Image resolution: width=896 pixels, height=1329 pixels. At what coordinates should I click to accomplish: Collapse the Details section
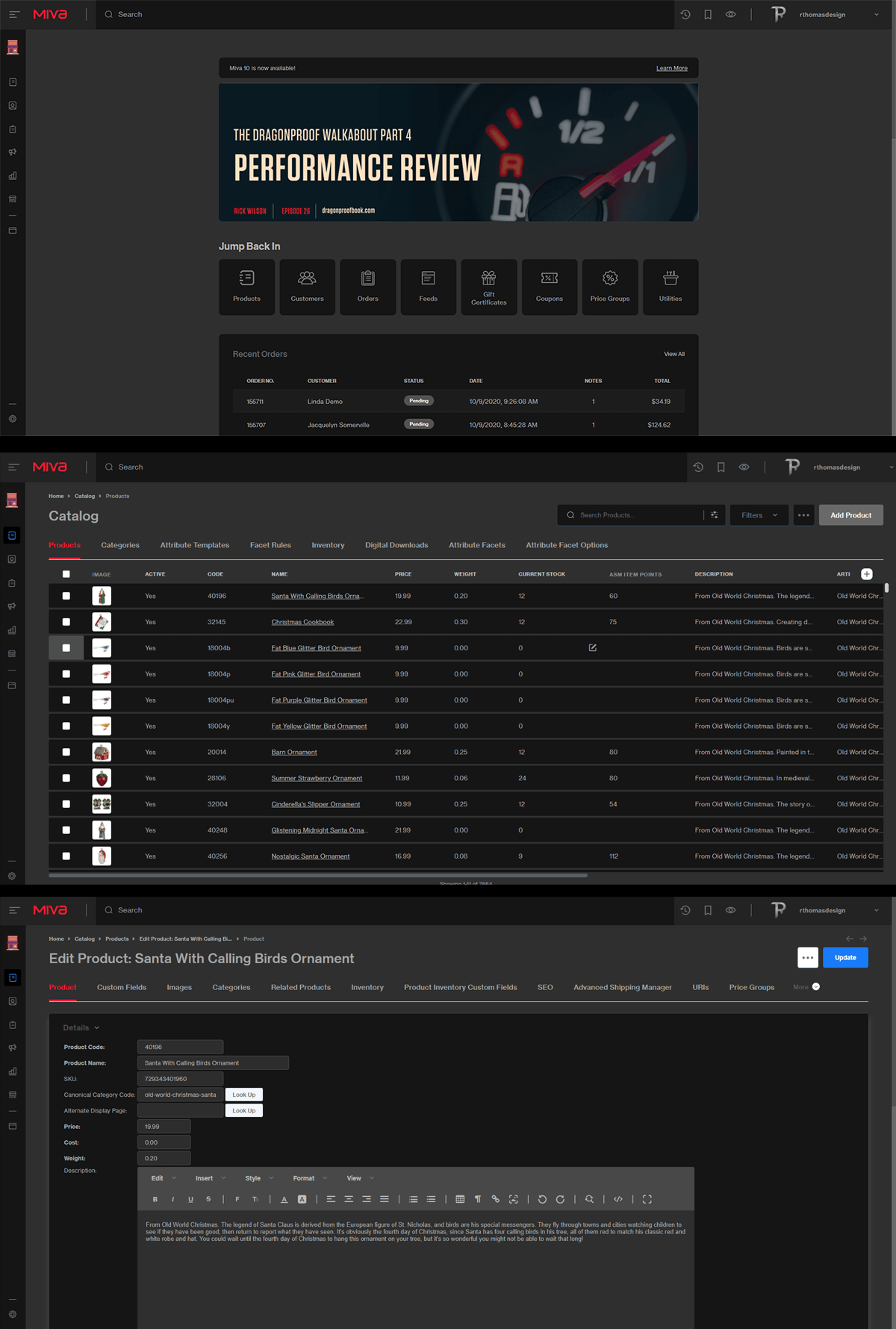81,1028
